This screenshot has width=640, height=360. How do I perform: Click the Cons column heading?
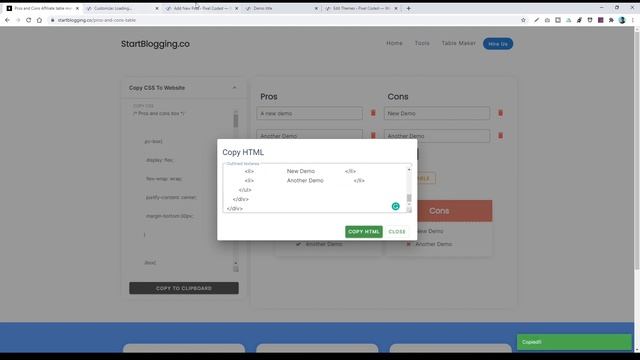398,97
